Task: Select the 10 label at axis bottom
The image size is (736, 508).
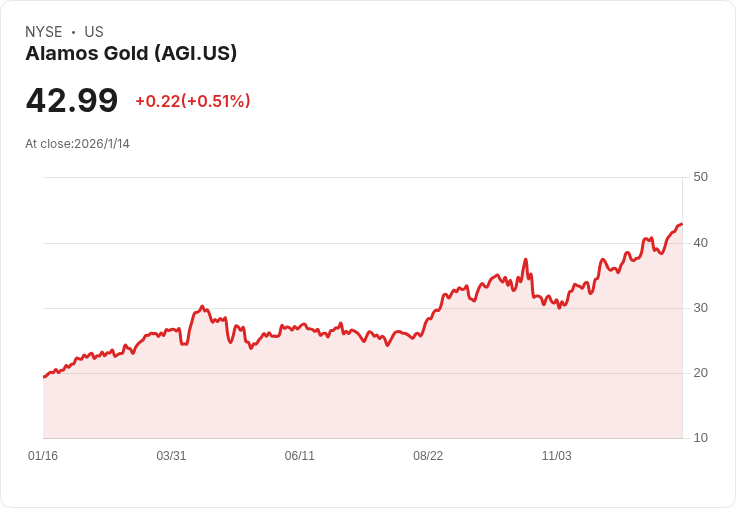Action: [x=700, y=437]
